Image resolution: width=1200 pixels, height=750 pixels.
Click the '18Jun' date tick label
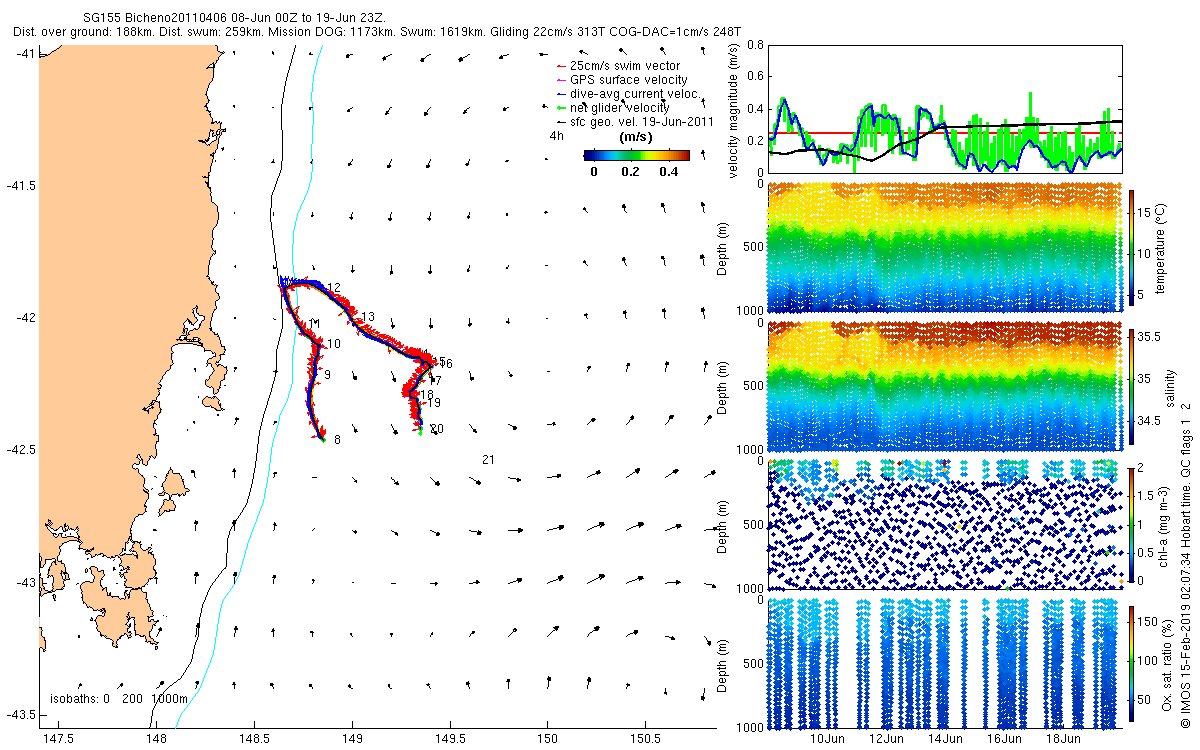tap(1063, 739)
